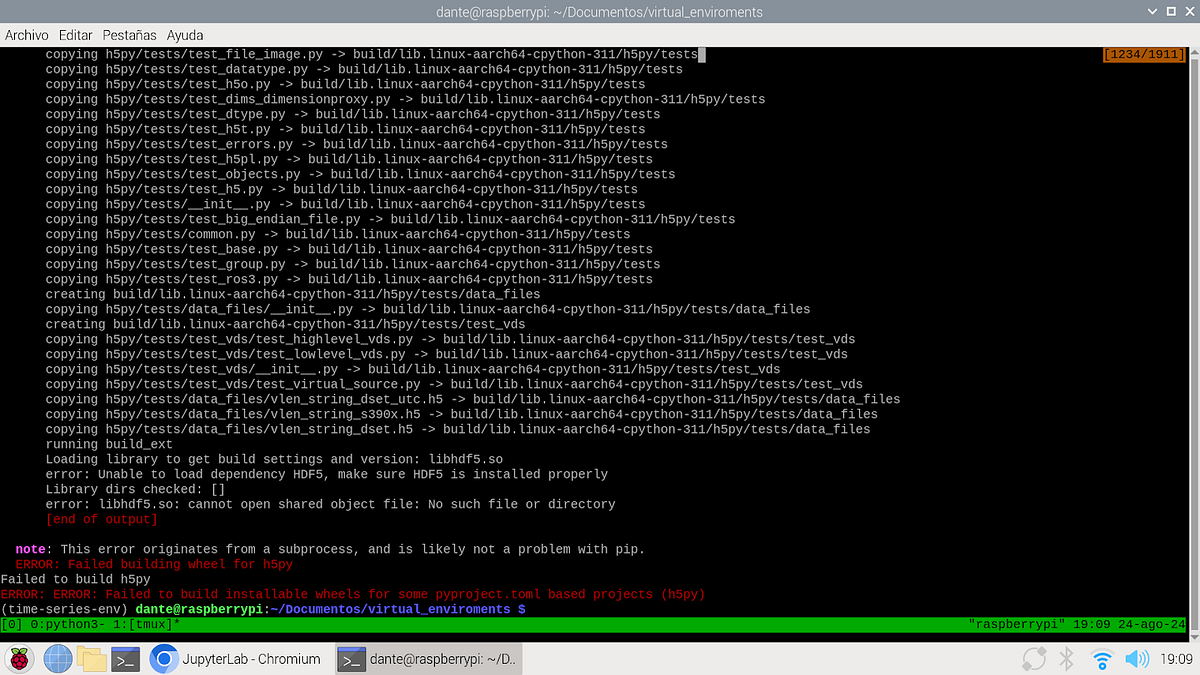Click the terminal icon on the active taskbar entry
This screenshot has width=1200, height=675.
coord(352,659)
